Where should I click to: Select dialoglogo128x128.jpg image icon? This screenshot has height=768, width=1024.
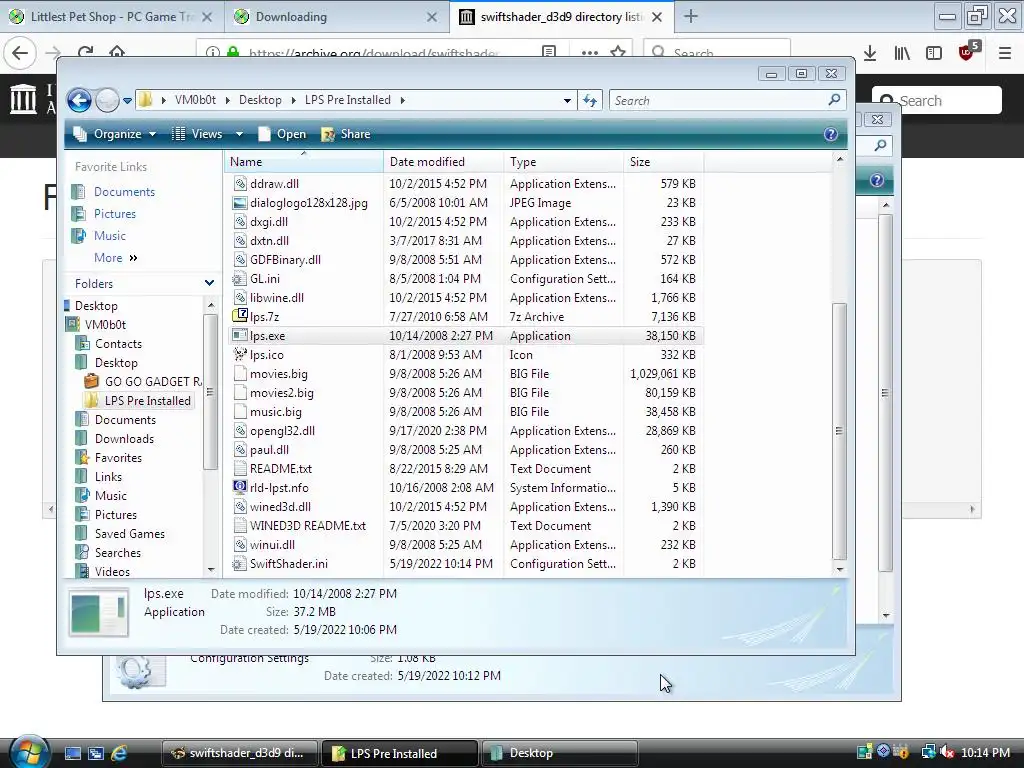(x=240, y=202)
